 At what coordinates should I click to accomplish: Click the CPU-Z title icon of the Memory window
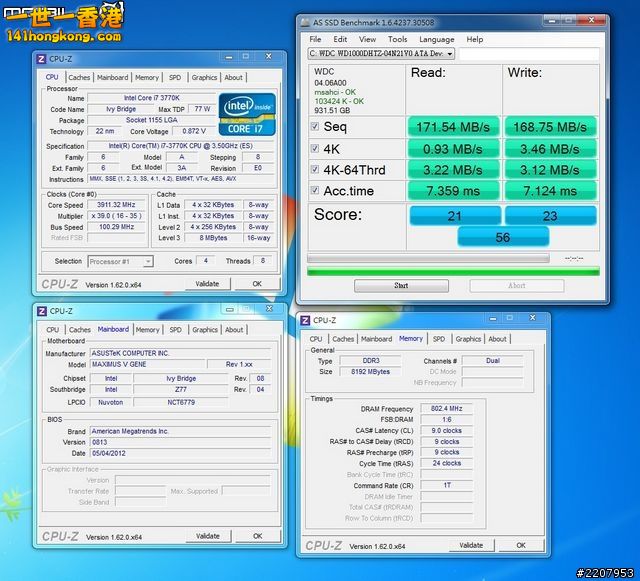[304, 321]
